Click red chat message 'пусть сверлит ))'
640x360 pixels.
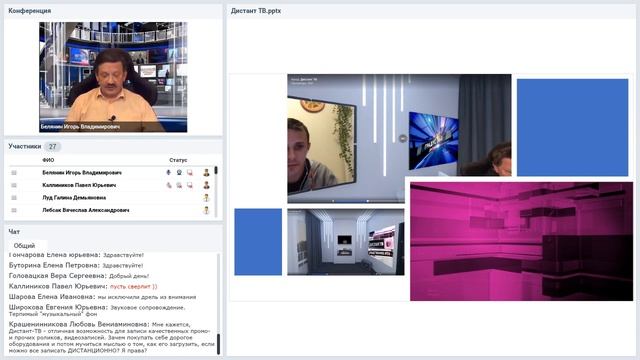[x=133, y=287]
